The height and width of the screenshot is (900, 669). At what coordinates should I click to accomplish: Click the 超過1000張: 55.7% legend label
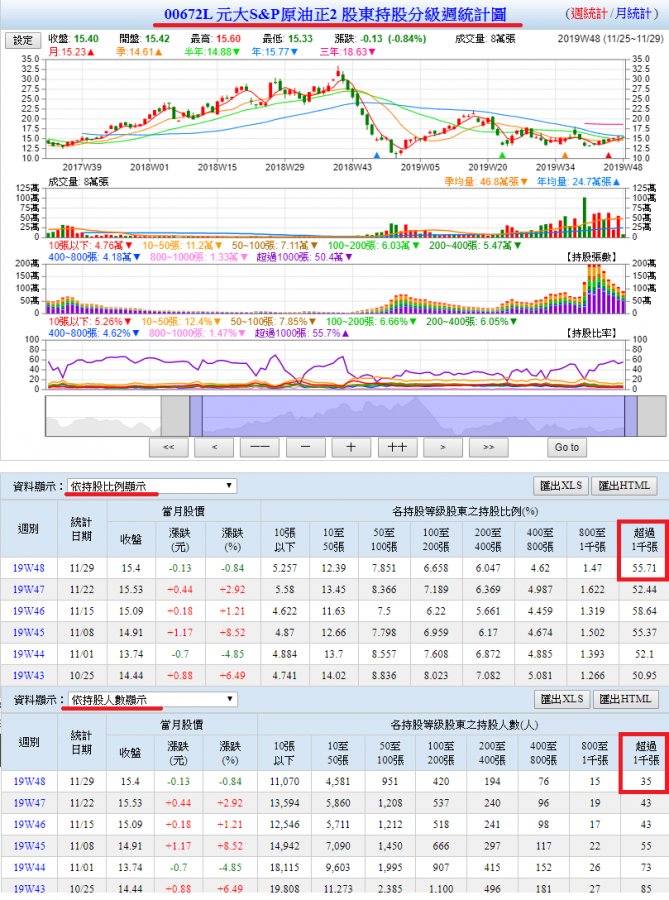(302, 333)
